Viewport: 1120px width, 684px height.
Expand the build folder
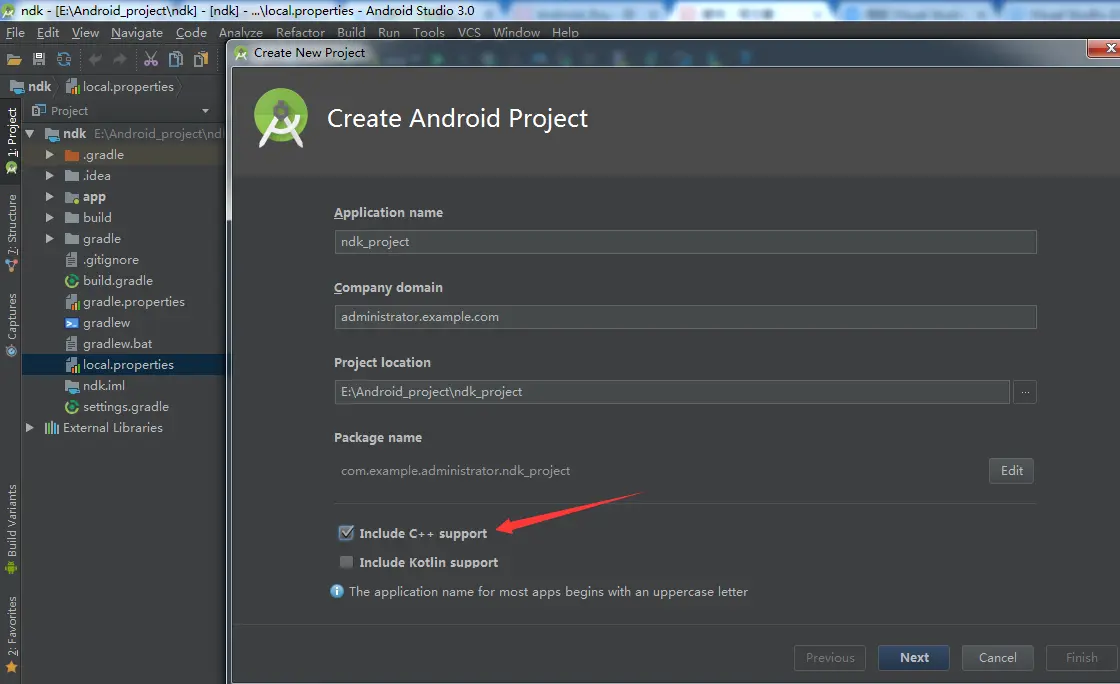[x=49, y=217]
